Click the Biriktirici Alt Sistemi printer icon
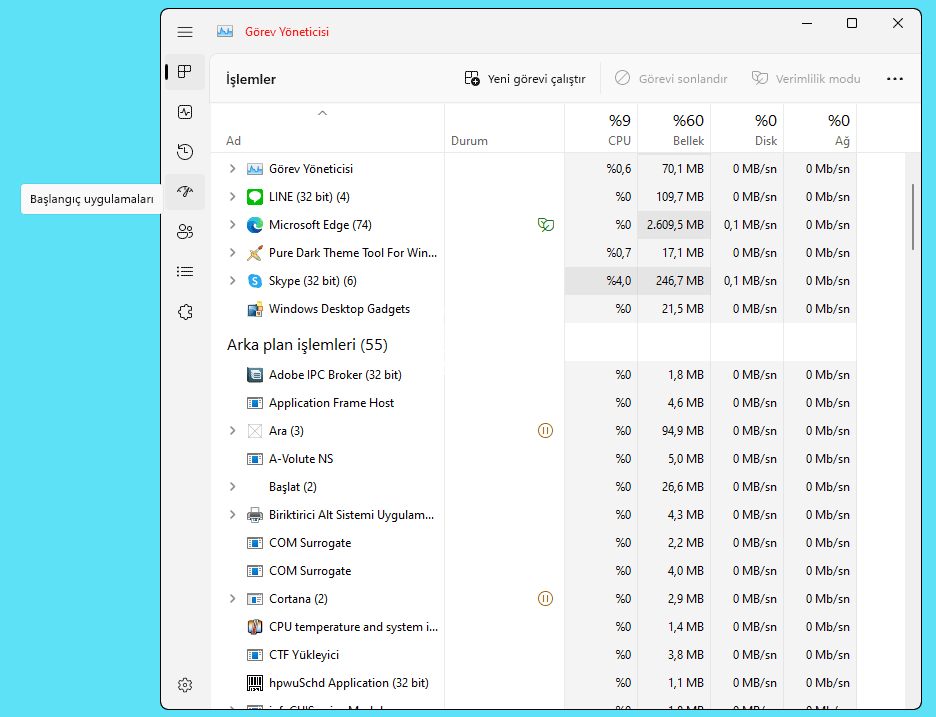 click(255, 515)
